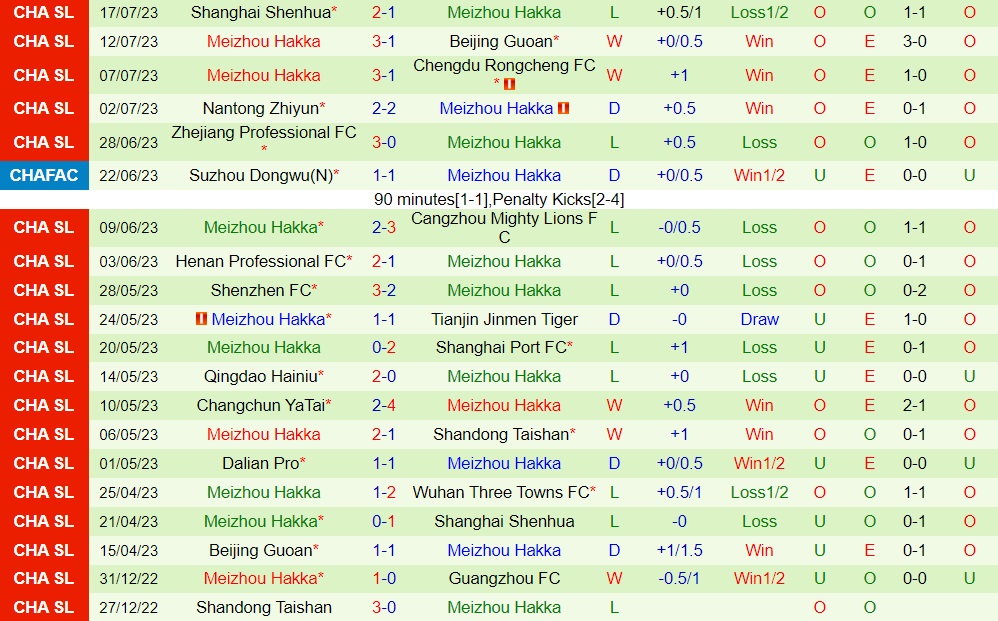998x621 pixels.
Task: Select the Shanghai Port FC team link
Action: [501, 347]
